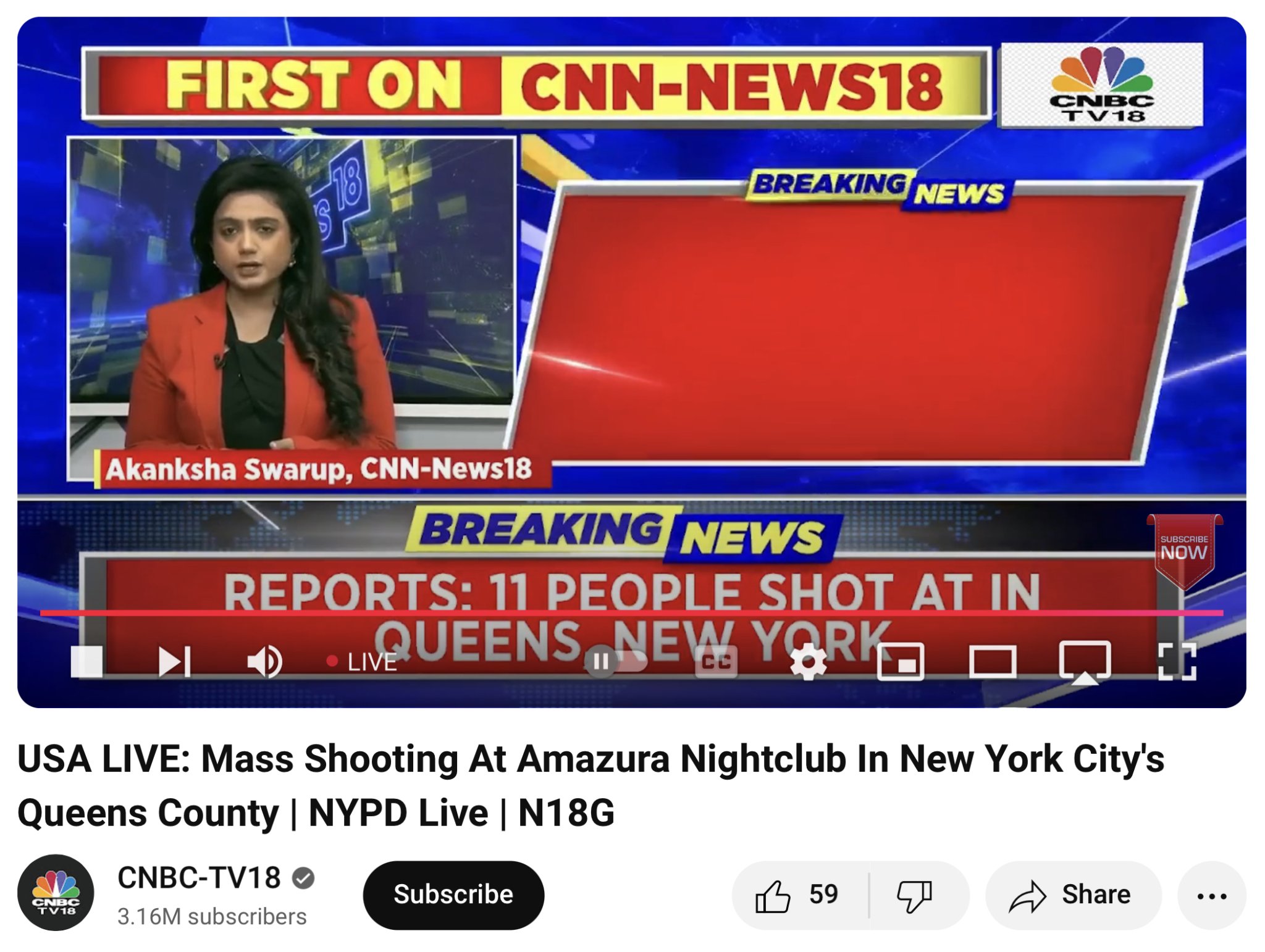Image resolution: width=1265 pixels, height=952 pixels.
Task: Enable miniplayer mode
Action: (901, 662)
